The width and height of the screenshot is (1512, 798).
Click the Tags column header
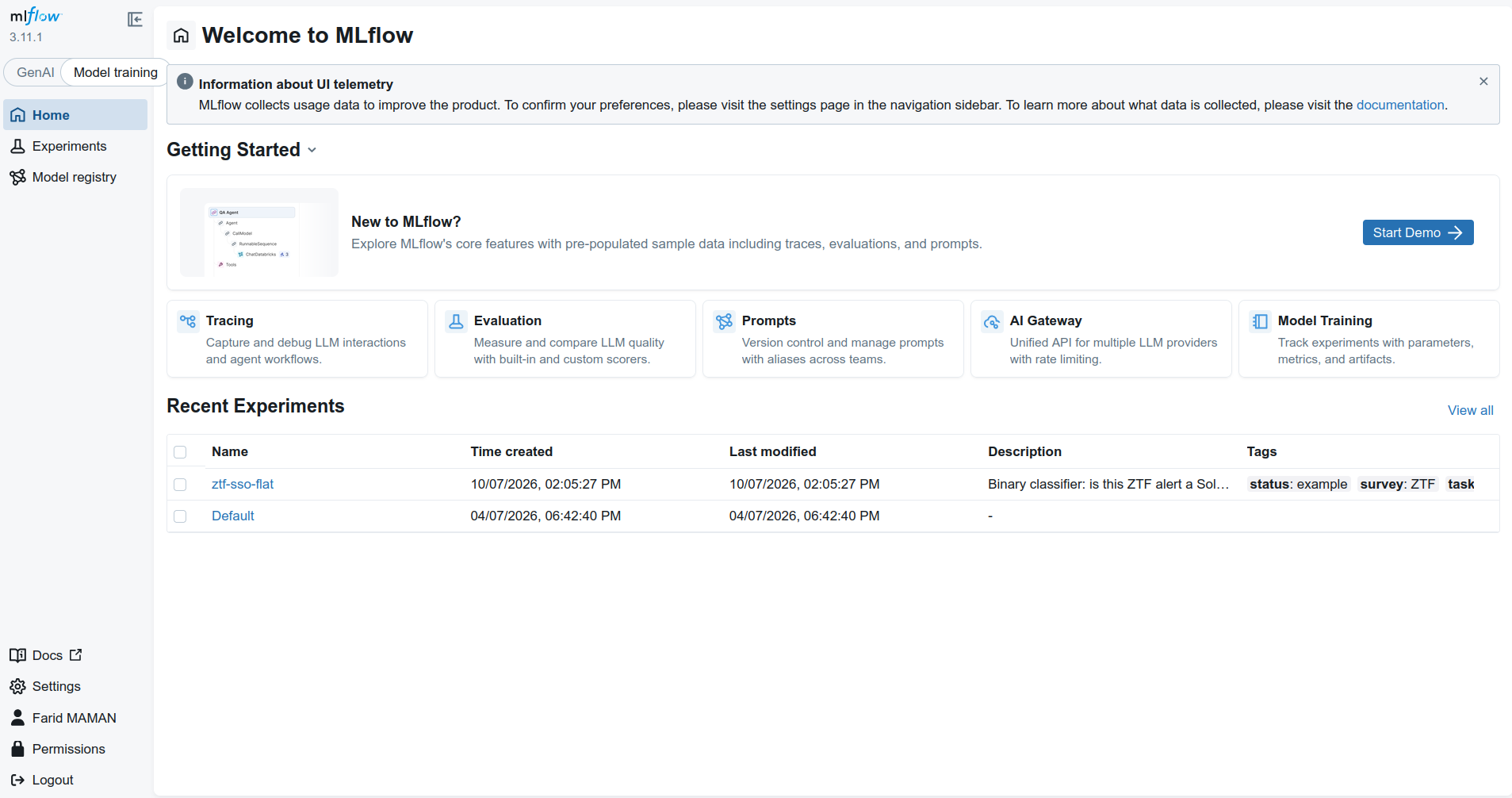[1261, 451]
